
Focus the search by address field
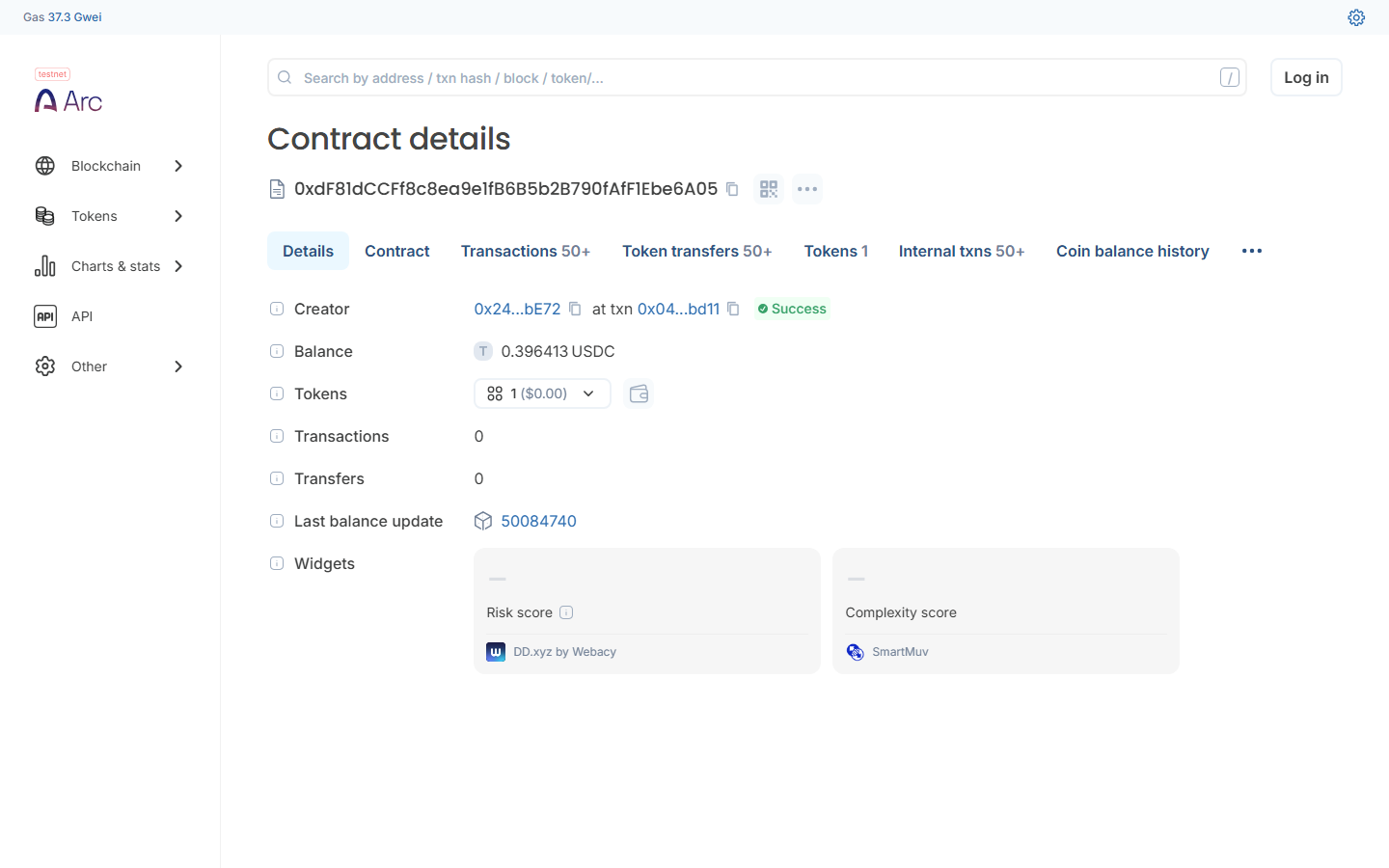click(757, 77)
